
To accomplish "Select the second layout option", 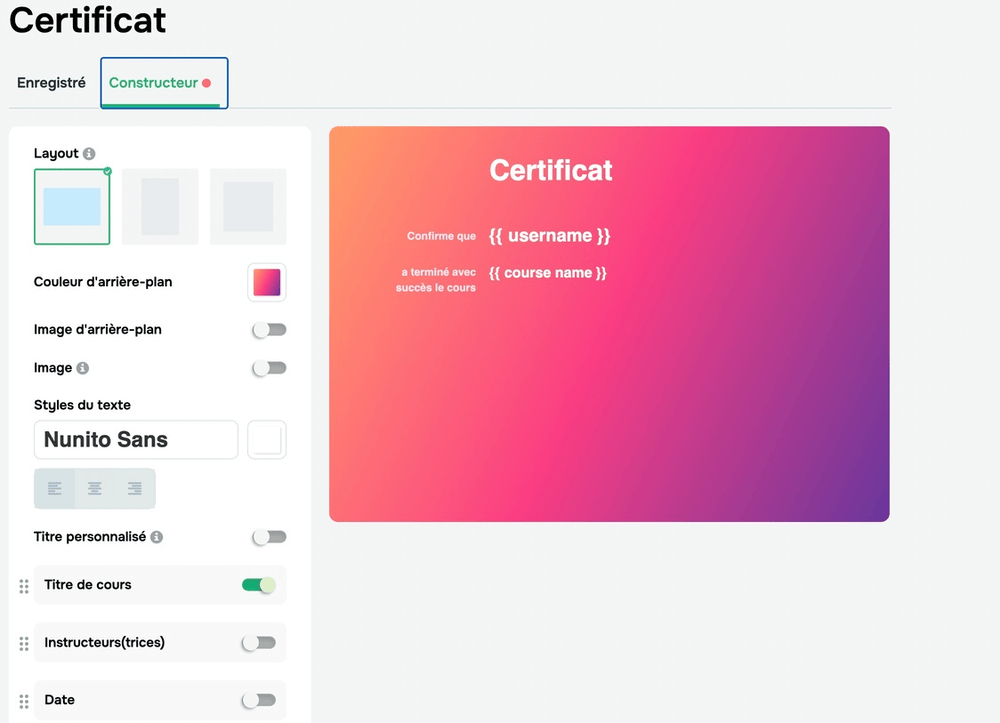I will tap(160, 206).
